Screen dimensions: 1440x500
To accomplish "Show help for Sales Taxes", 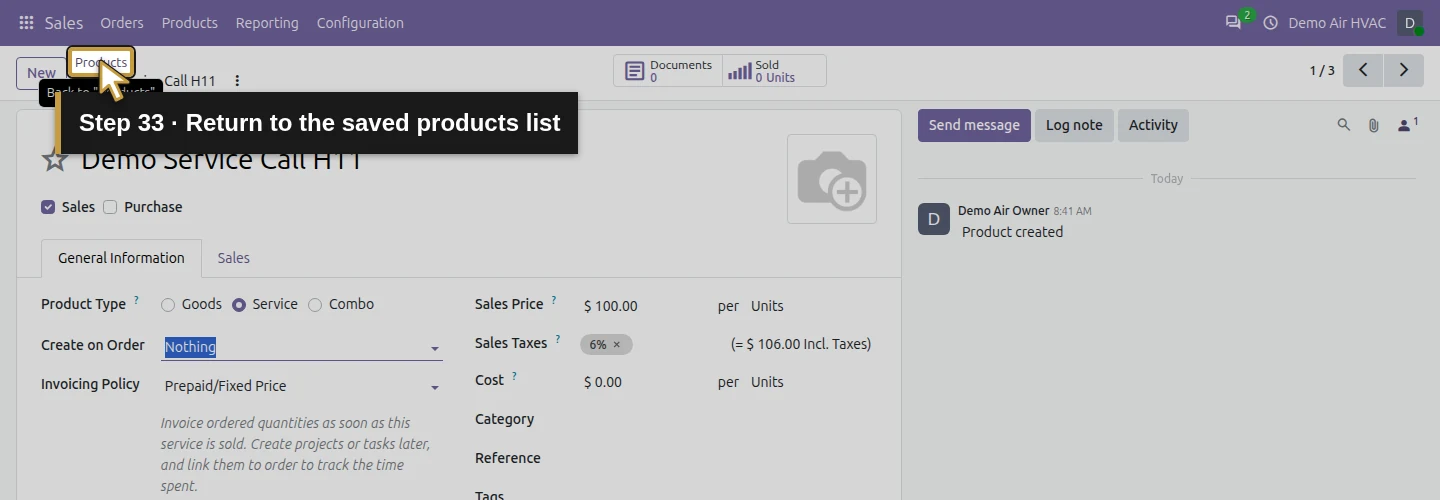I will click(558, 339).
